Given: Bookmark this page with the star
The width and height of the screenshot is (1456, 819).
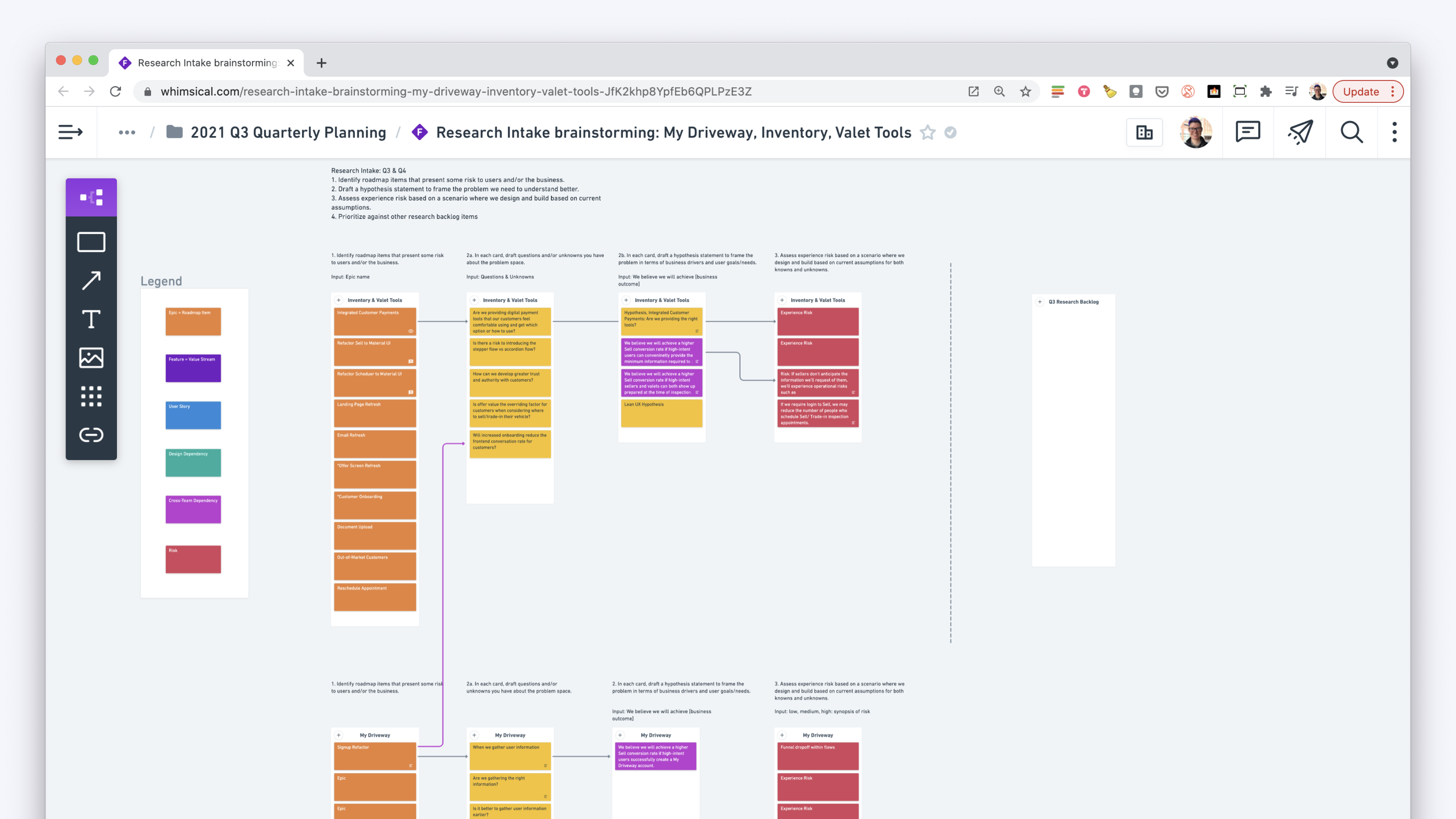Looking at the screenshot, I should point(1025,91).
